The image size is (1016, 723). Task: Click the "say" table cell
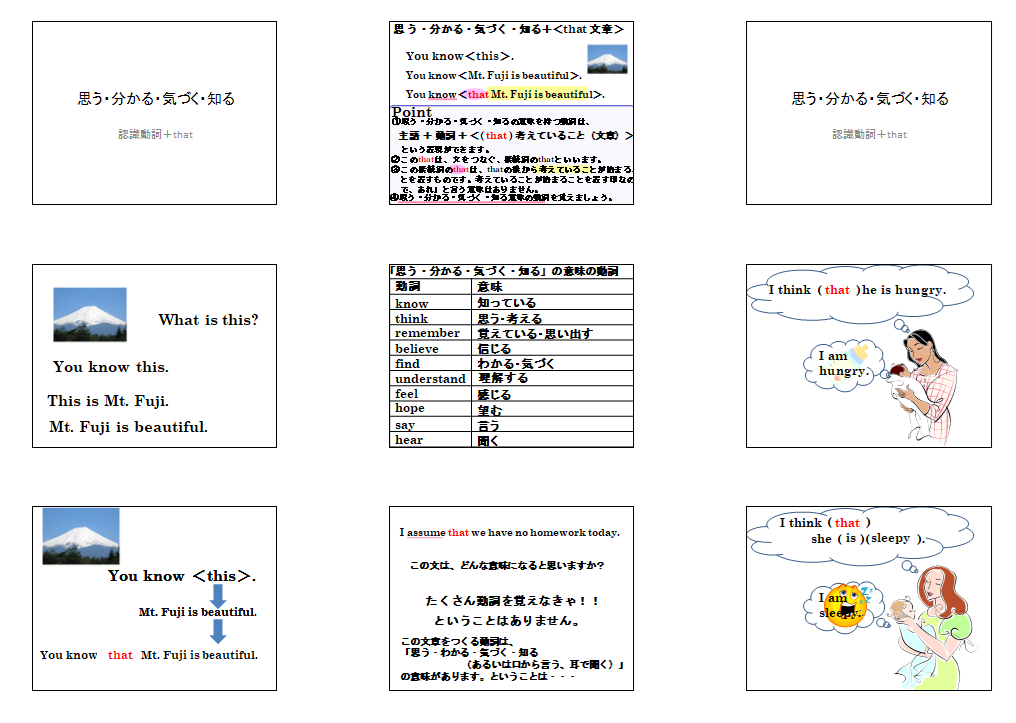click(430, 424)
